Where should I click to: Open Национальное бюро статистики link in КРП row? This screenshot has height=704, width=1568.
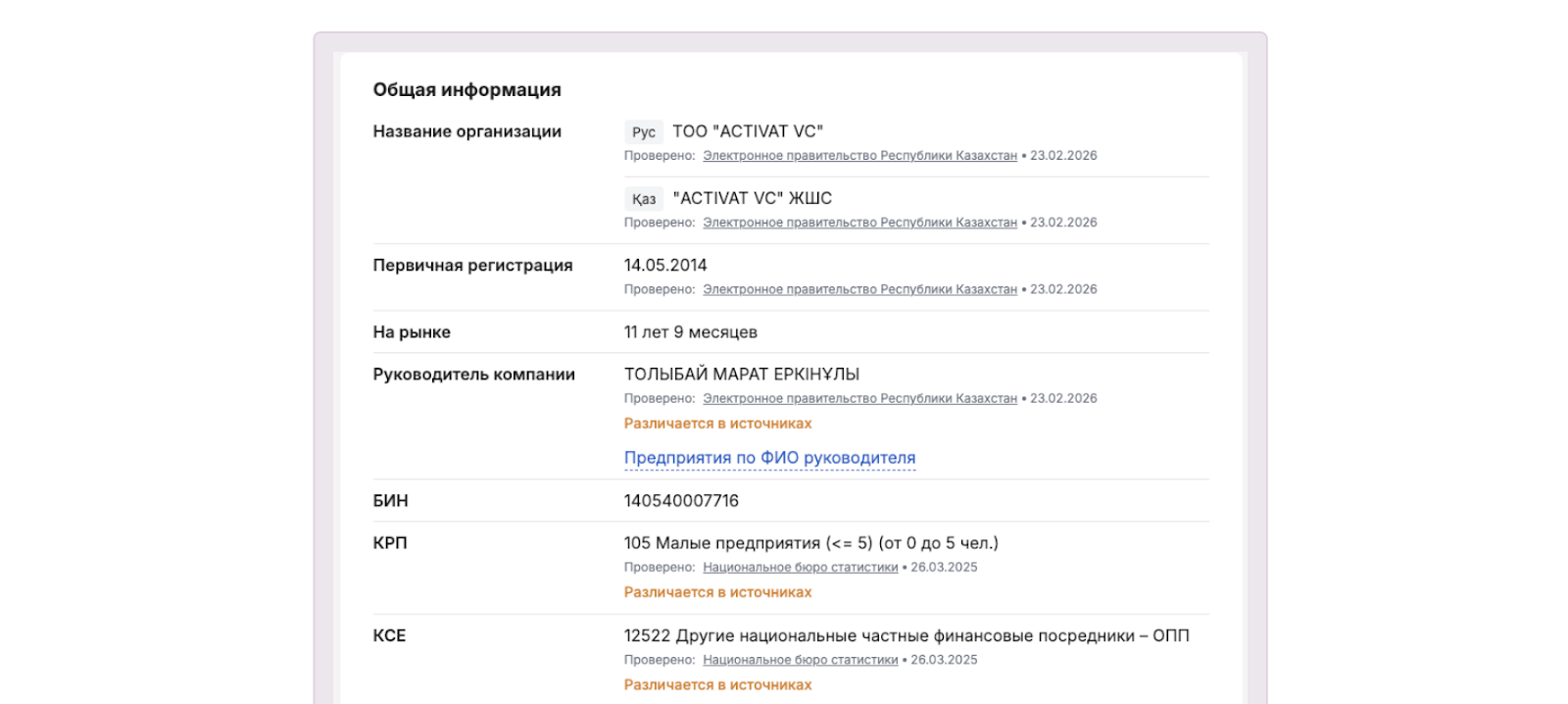coord(800,568)
